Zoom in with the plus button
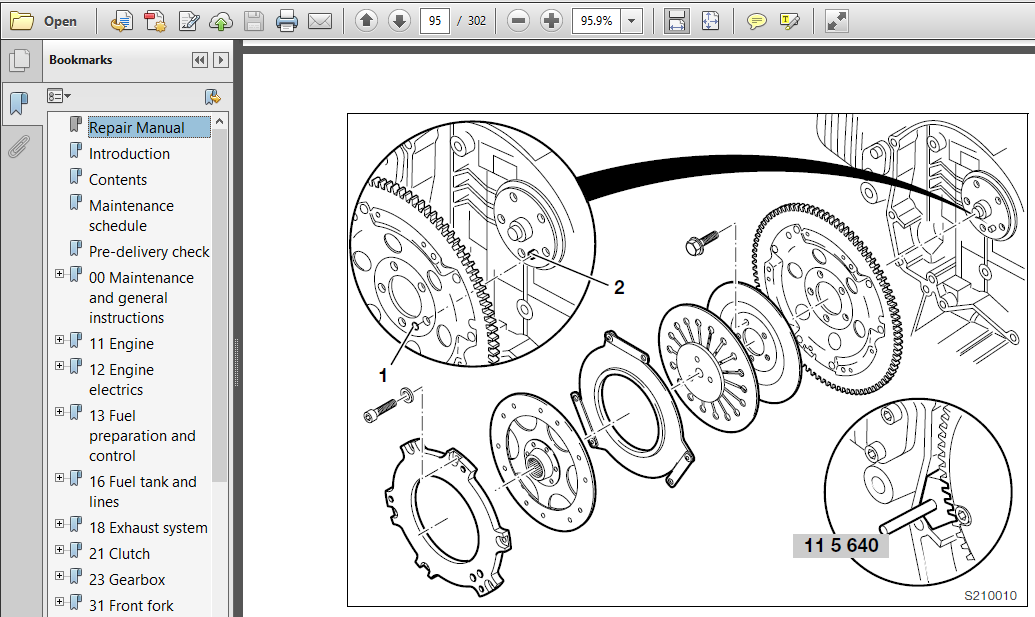Viewport: 1035px width, 617px height. point(551,21)
